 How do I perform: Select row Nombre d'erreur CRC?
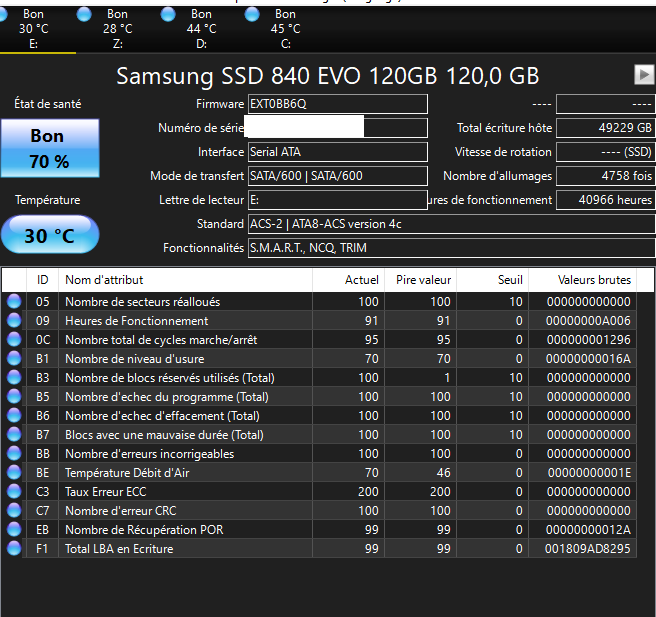point(319,510)
